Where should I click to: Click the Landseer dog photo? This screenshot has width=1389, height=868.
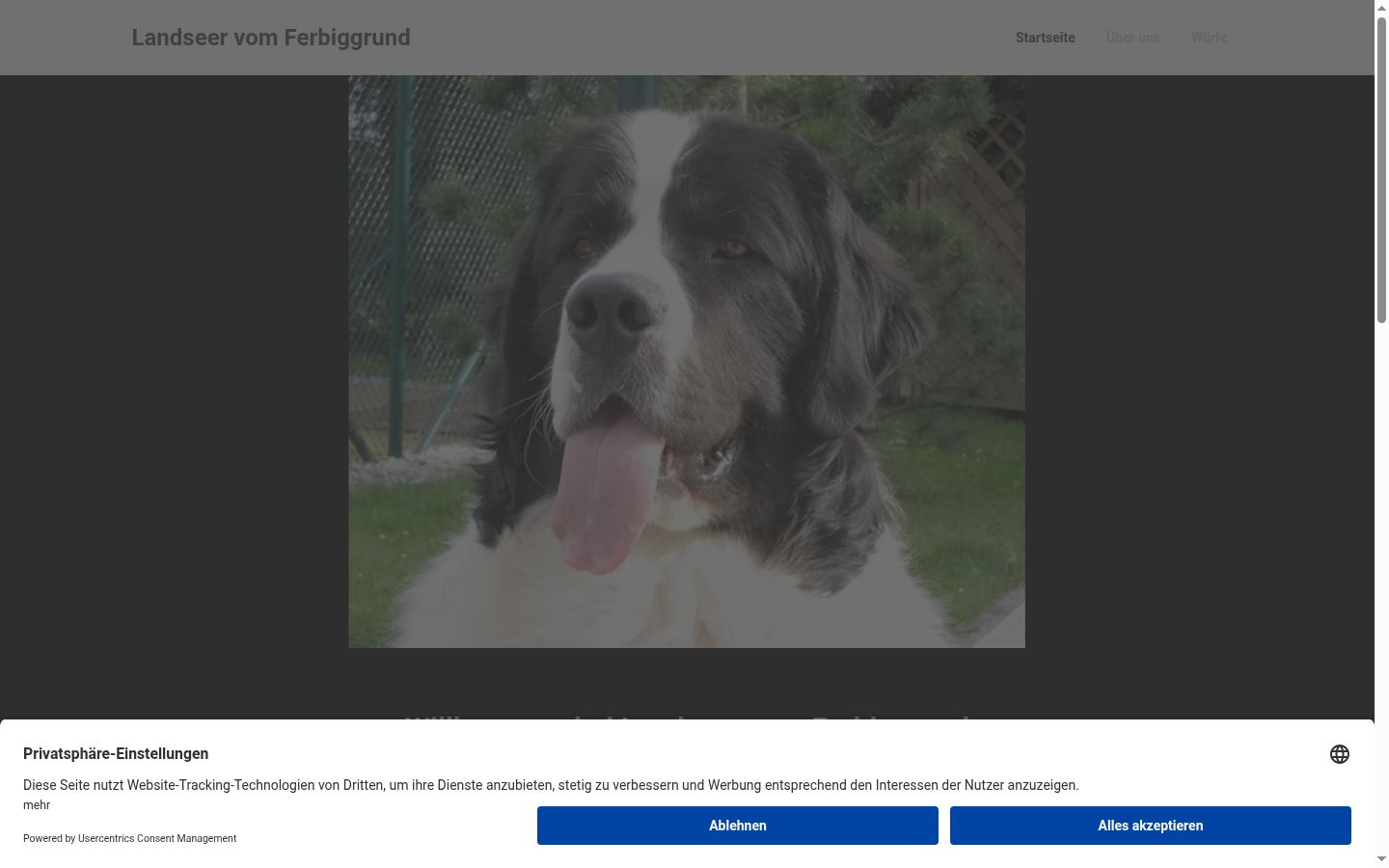[x=687, y=362]
